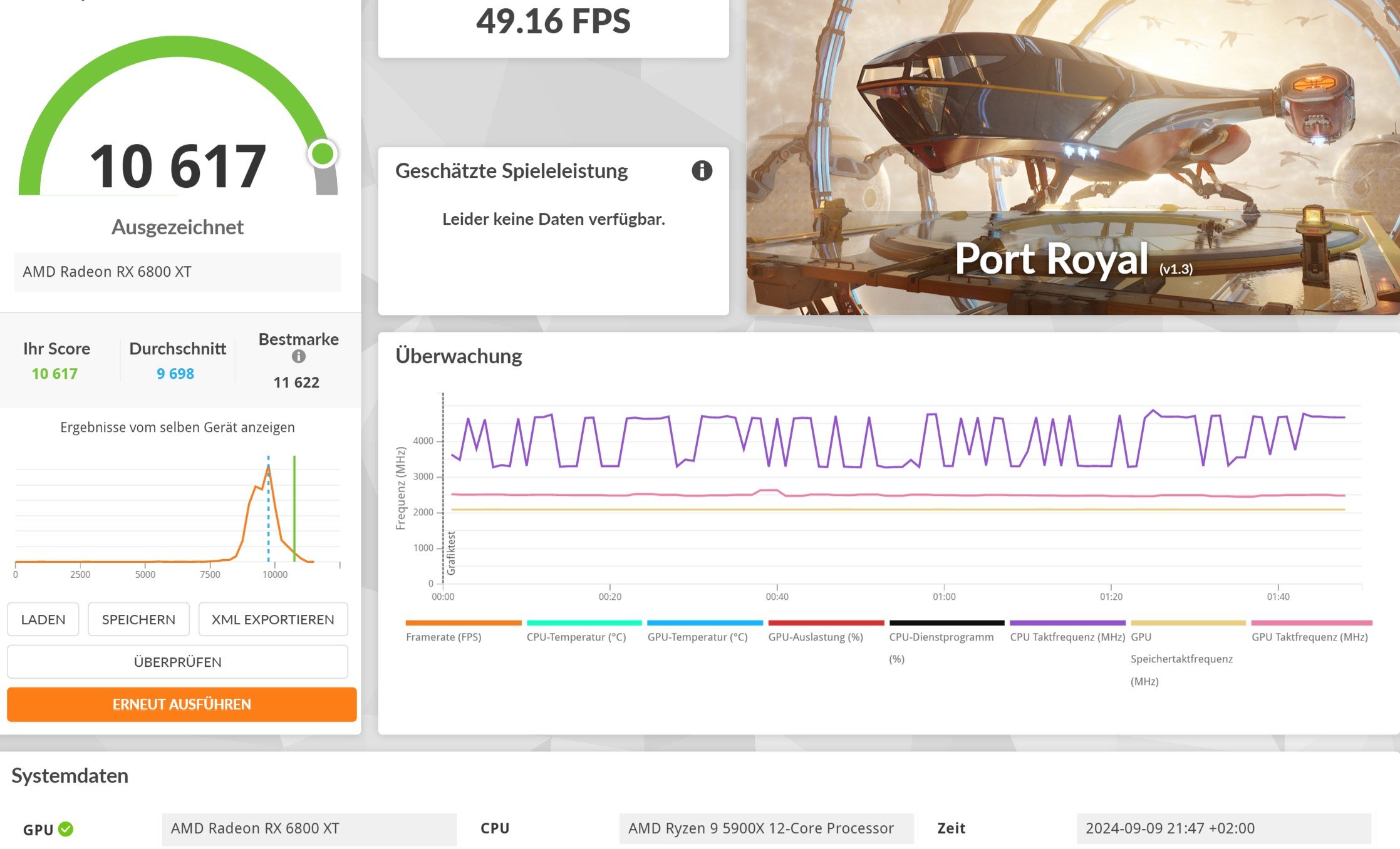This screenshot has width=1400, height=849.
Task: Toggle GPU Speichertaktfrequenz yellow legend swatch
Action: click(x=1188, y=623)
